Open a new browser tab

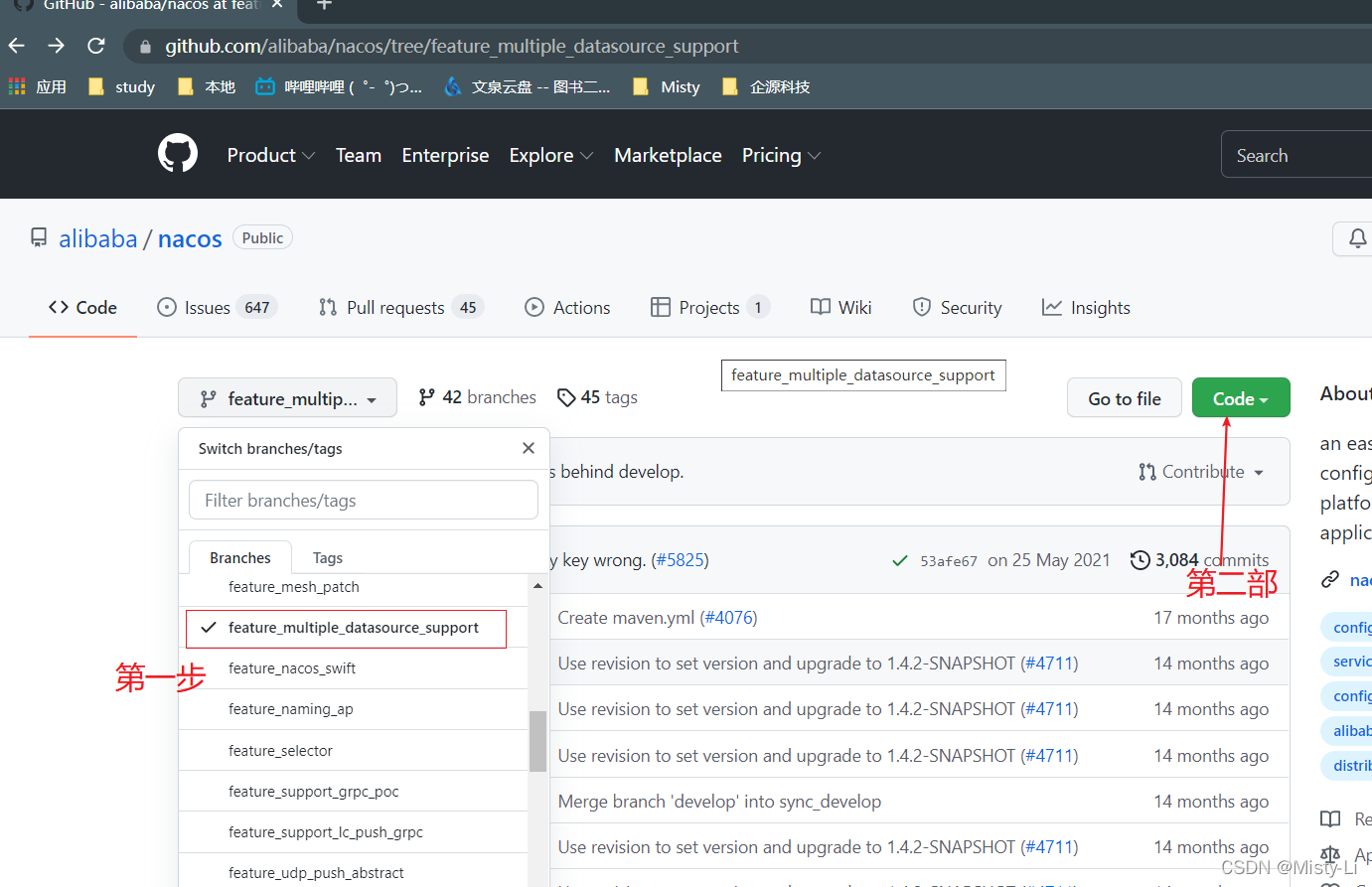[324, 5]
